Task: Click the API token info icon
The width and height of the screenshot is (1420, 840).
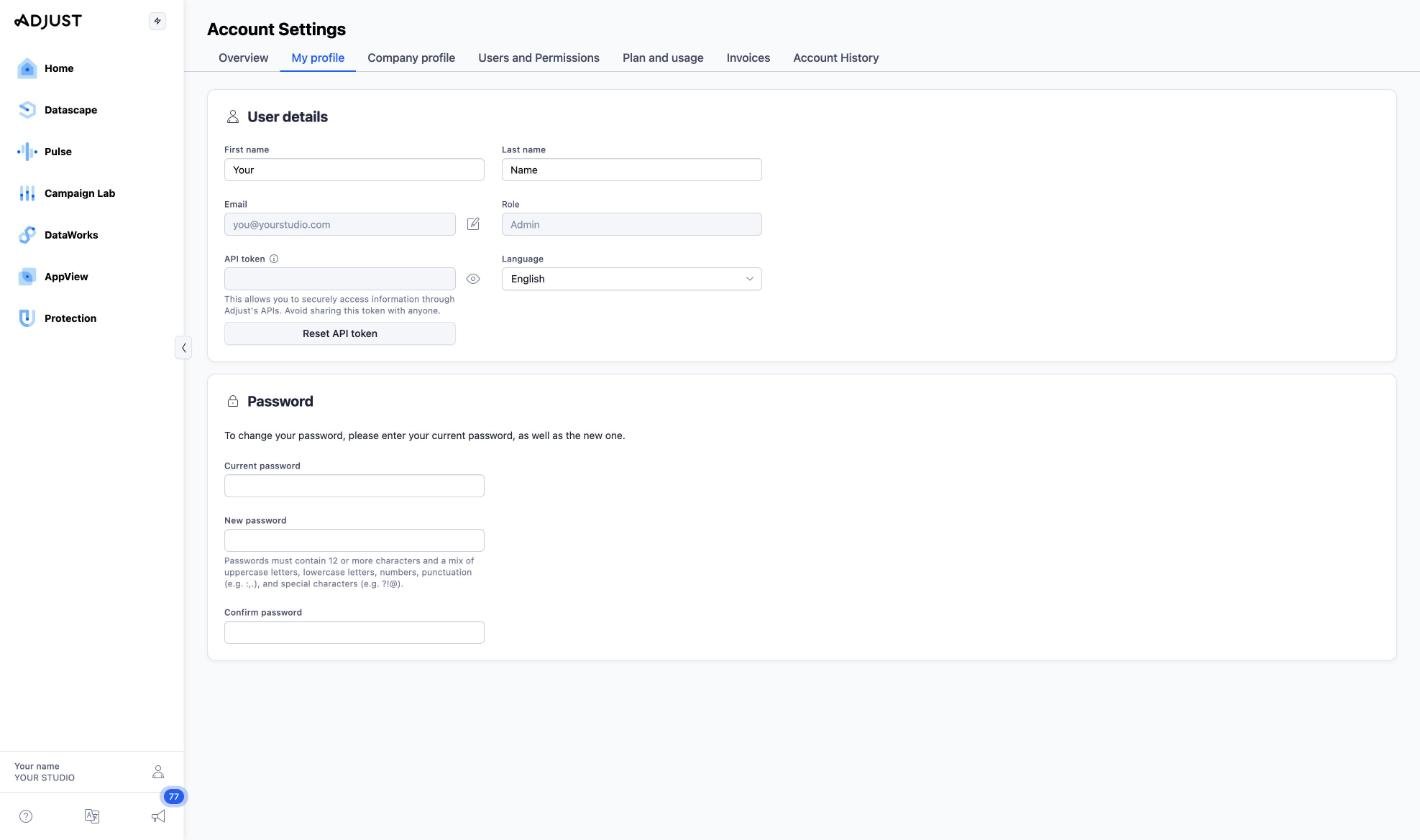Action: [x=274, y=259]
